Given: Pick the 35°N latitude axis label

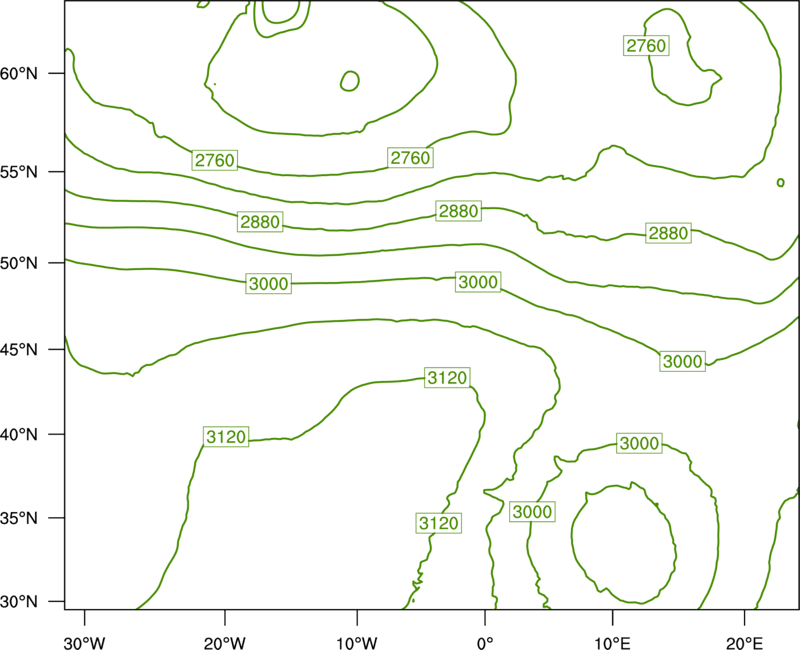Looking at the screenshot, I should [19, 518].
